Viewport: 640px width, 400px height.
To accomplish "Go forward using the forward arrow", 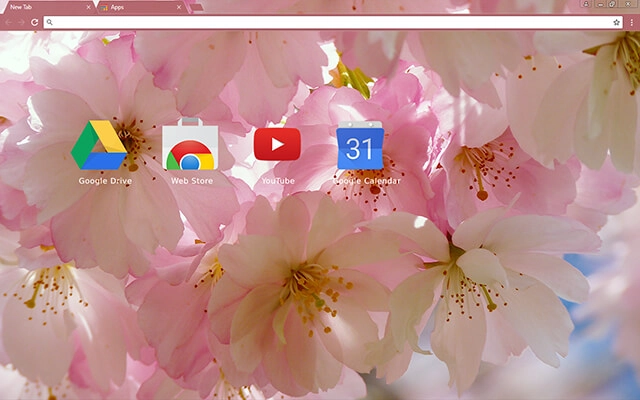I will pyautogui.click(x=21, y=22).
